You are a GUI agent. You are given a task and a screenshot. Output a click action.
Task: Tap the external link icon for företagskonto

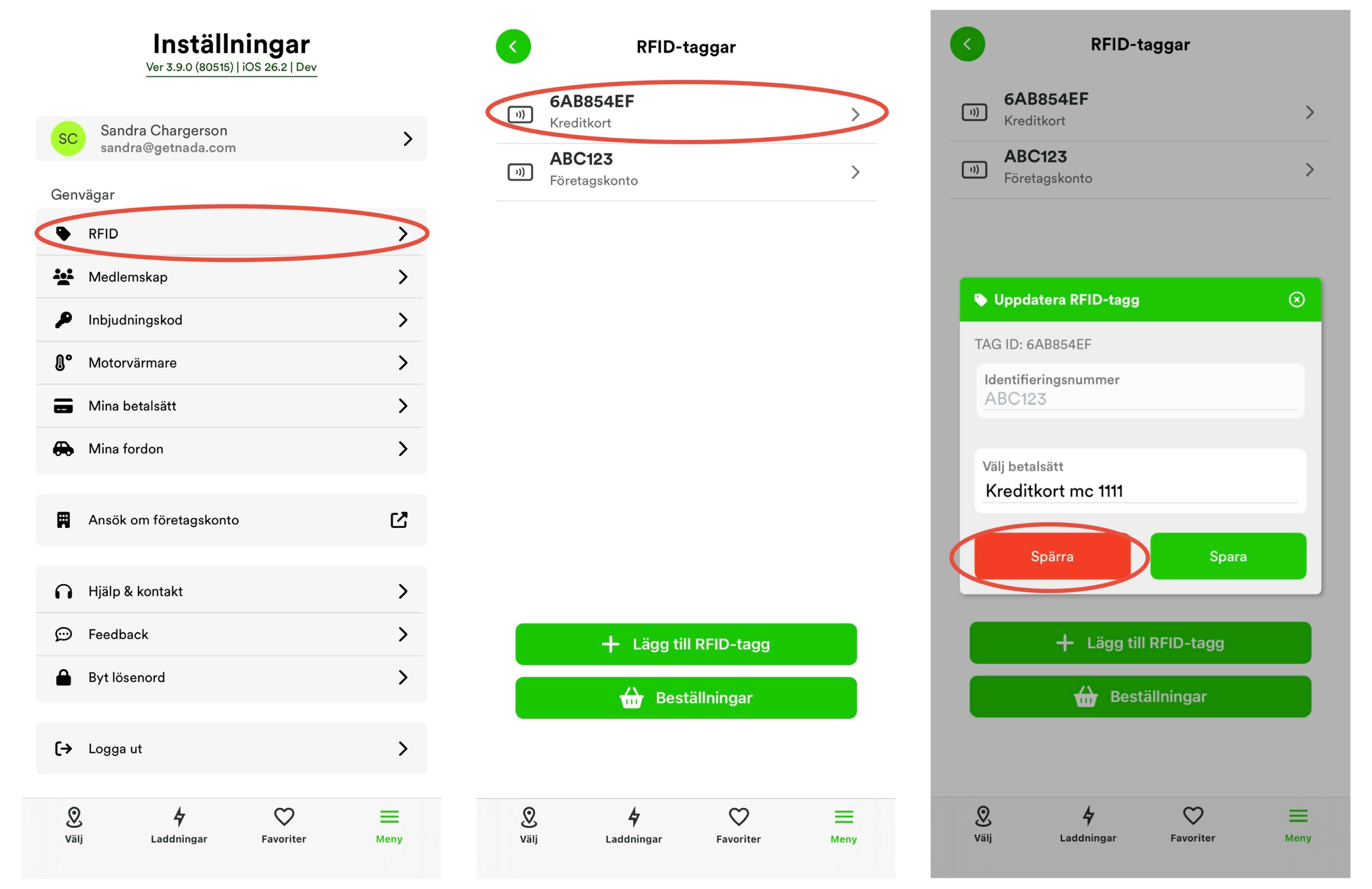coord(399,520)
